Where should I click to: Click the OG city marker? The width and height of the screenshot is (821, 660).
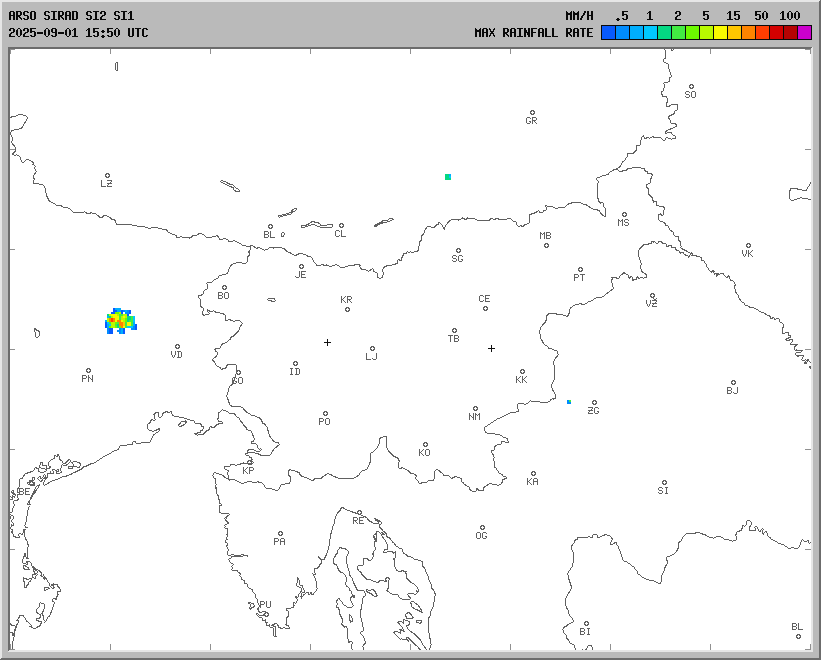[x=482, y=528]
